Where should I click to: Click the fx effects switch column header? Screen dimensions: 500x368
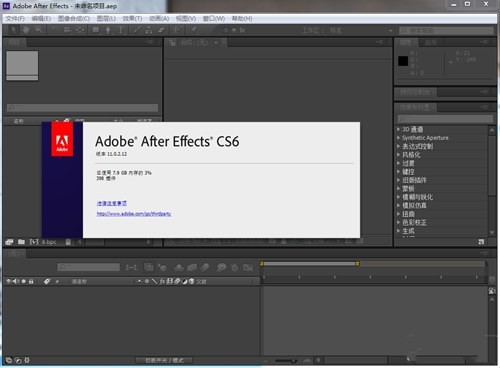(162, 281)
